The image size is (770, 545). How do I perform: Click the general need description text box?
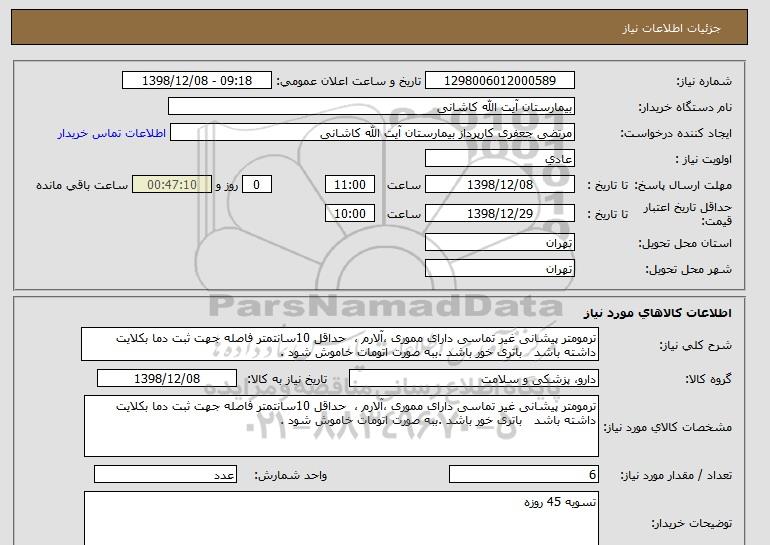(340, 345)
